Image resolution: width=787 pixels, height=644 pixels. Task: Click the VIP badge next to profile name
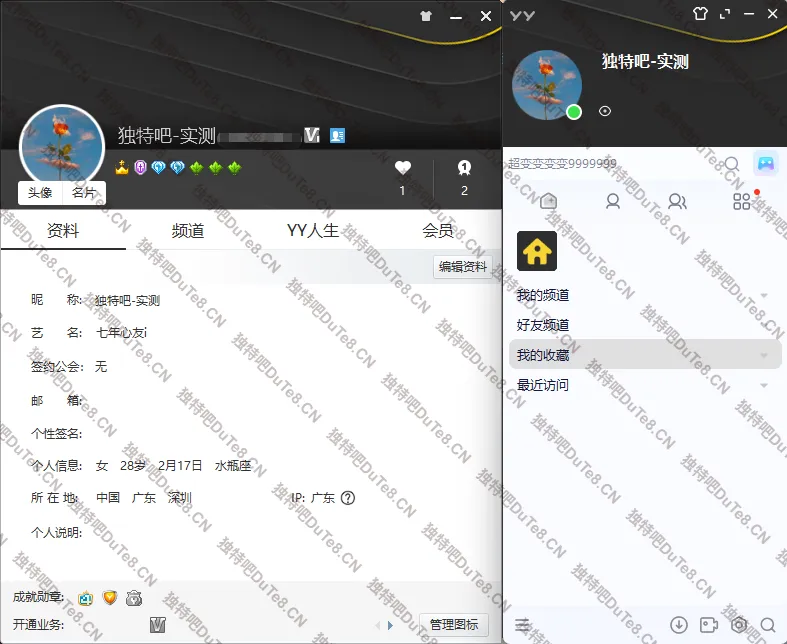click(312, 135)
